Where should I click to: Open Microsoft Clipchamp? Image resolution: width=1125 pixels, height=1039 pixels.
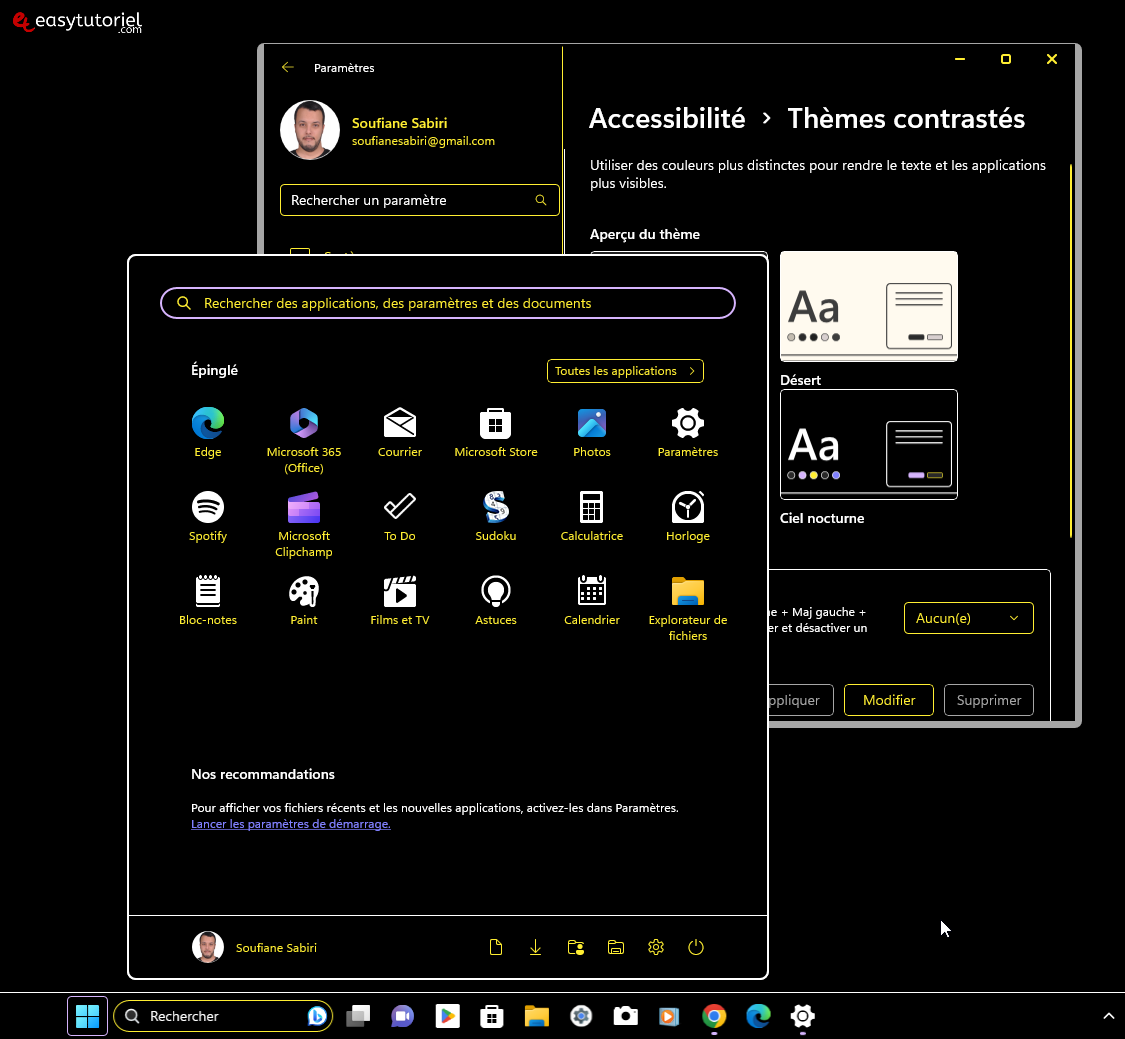click(x=303, y=524)
